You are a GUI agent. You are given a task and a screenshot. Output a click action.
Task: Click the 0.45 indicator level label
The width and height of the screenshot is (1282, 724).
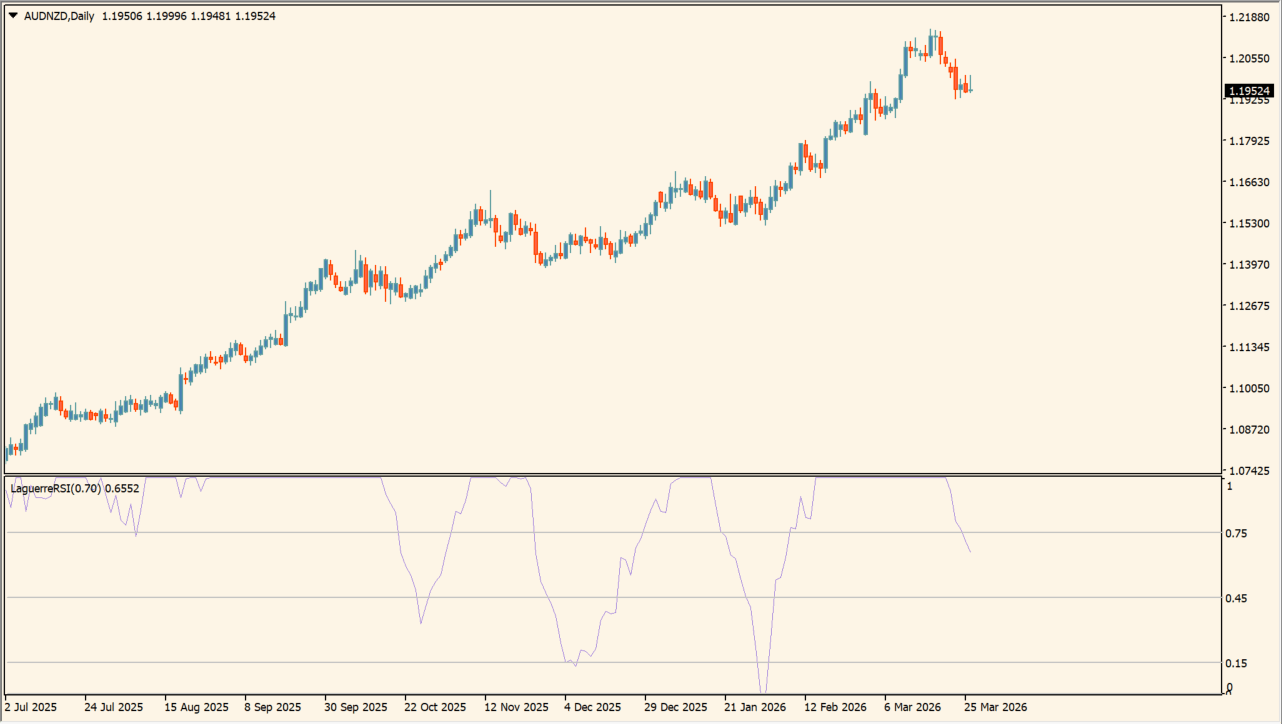[x=1236, y=598]
